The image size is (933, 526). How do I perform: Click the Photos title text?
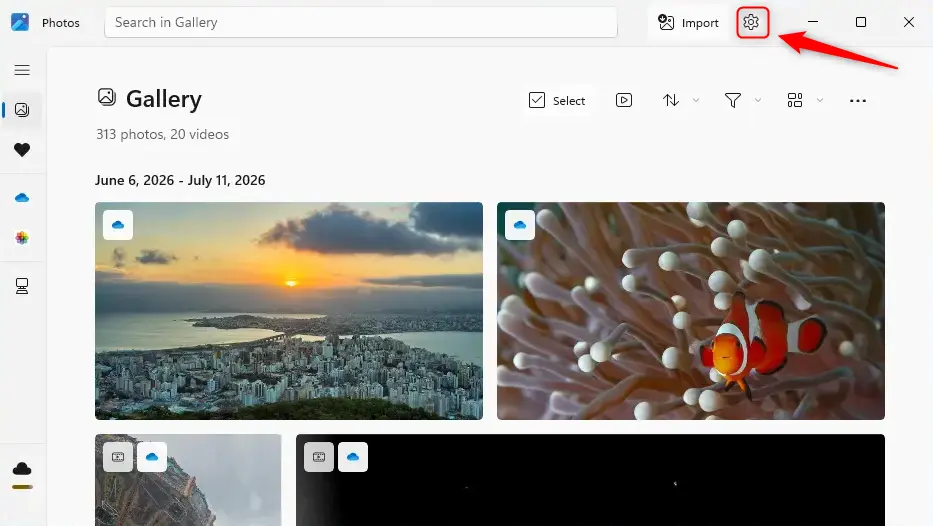click(61, 23)
